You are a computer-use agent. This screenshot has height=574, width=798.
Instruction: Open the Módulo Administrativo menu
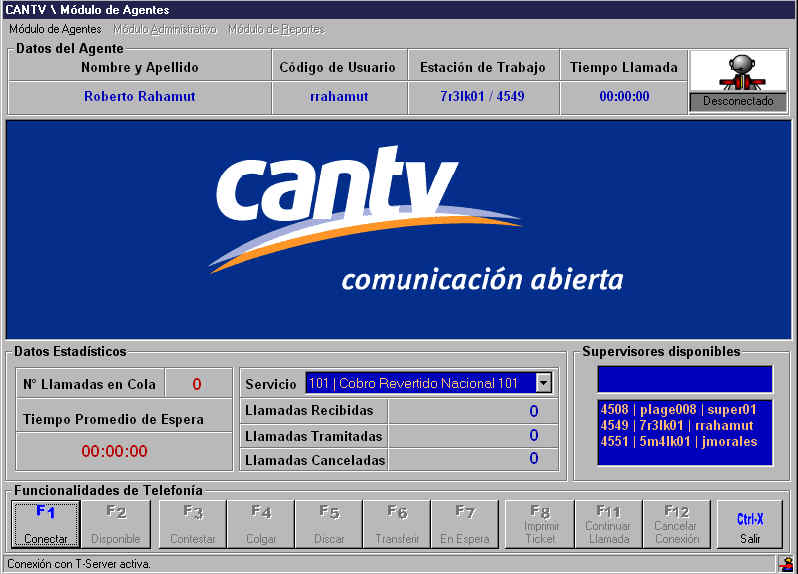point(165,30)
